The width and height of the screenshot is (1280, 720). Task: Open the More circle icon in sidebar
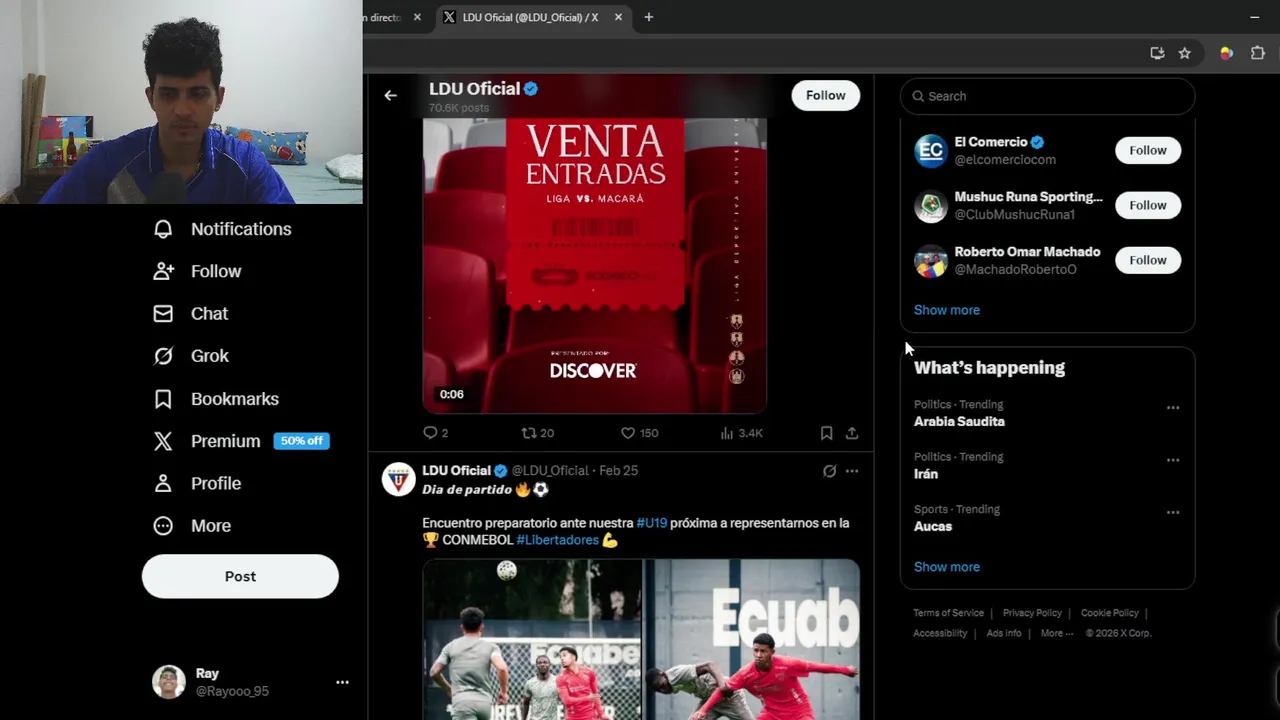tap(163, 526)
